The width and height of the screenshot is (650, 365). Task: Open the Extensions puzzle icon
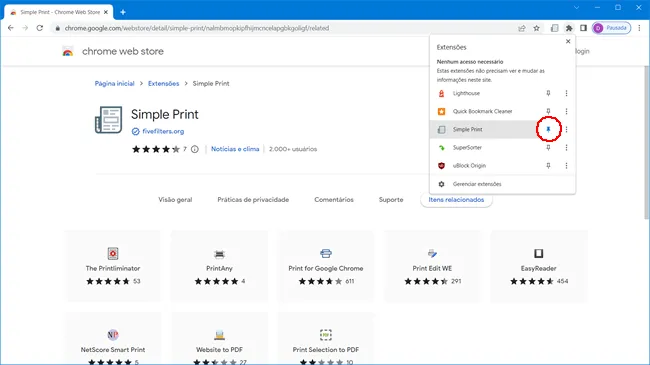pyautogui.click(x=569, y=28)
